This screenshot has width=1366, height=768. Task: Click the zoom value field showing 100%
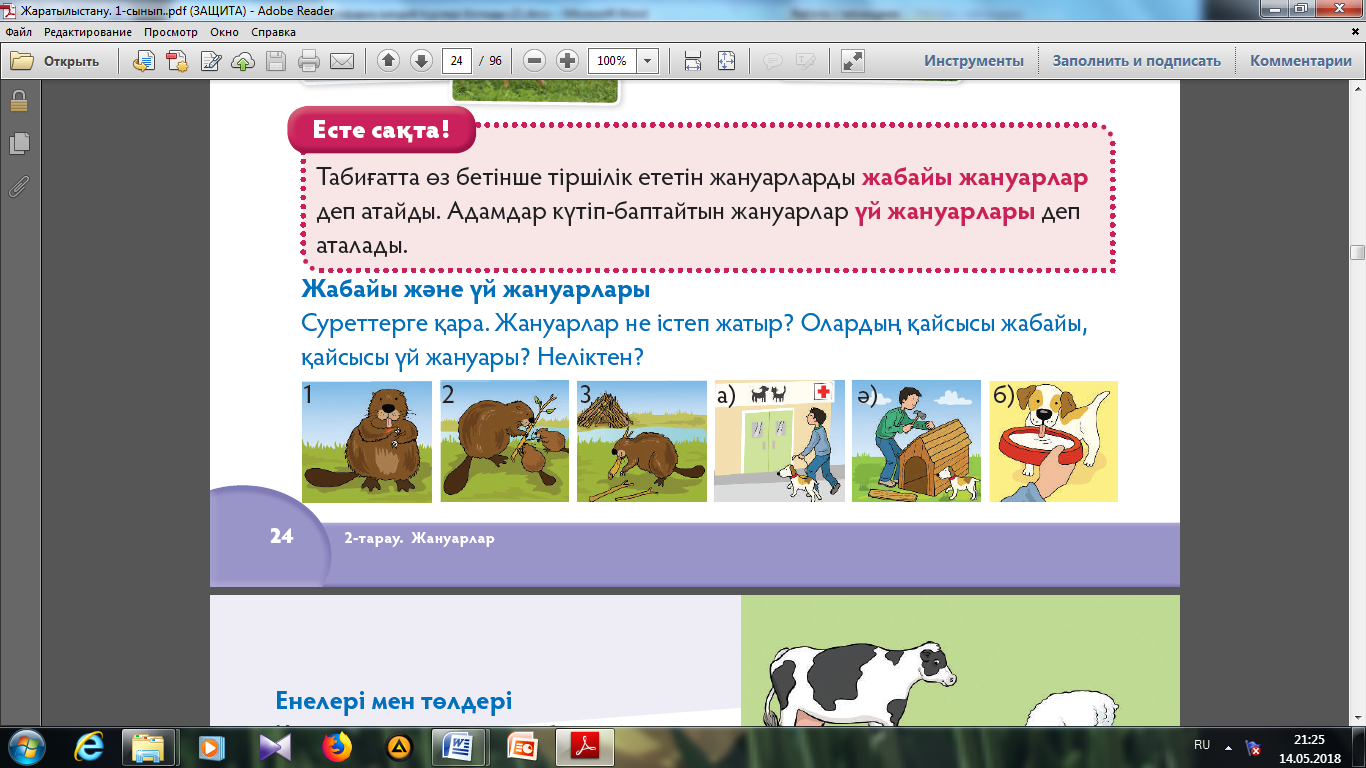pyautogui.click(x=612, y=61)
